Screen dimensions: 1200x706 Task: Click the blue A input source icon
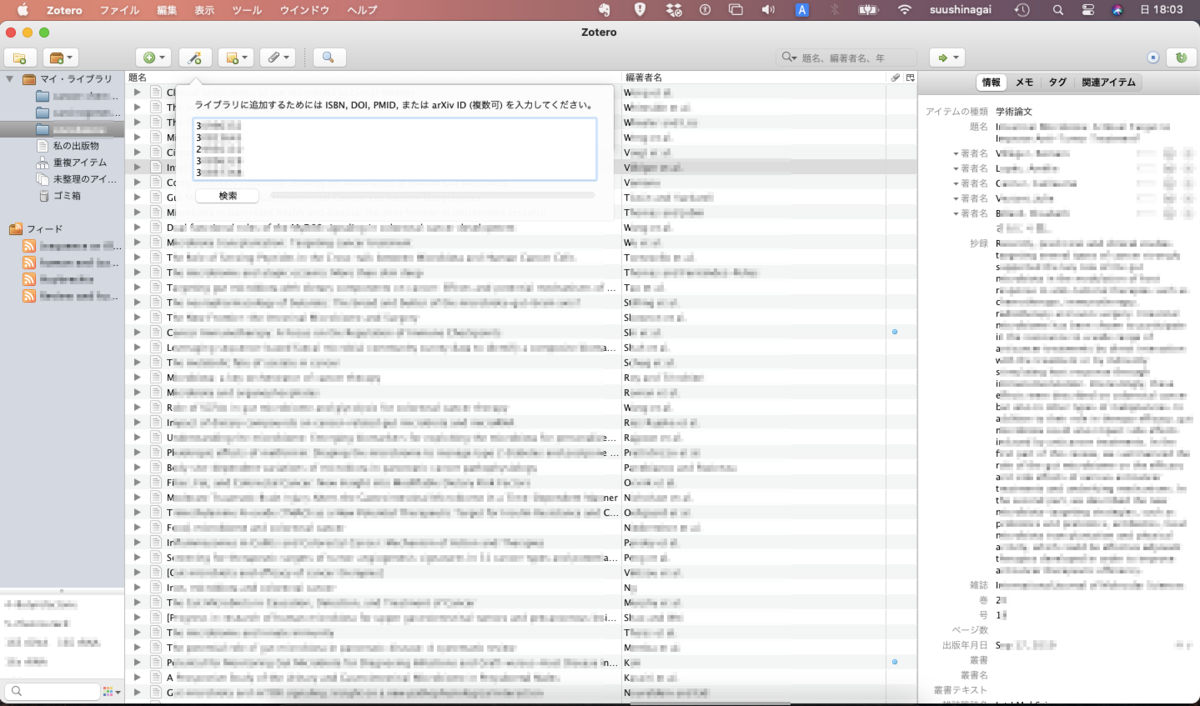[x=802, y=10]
